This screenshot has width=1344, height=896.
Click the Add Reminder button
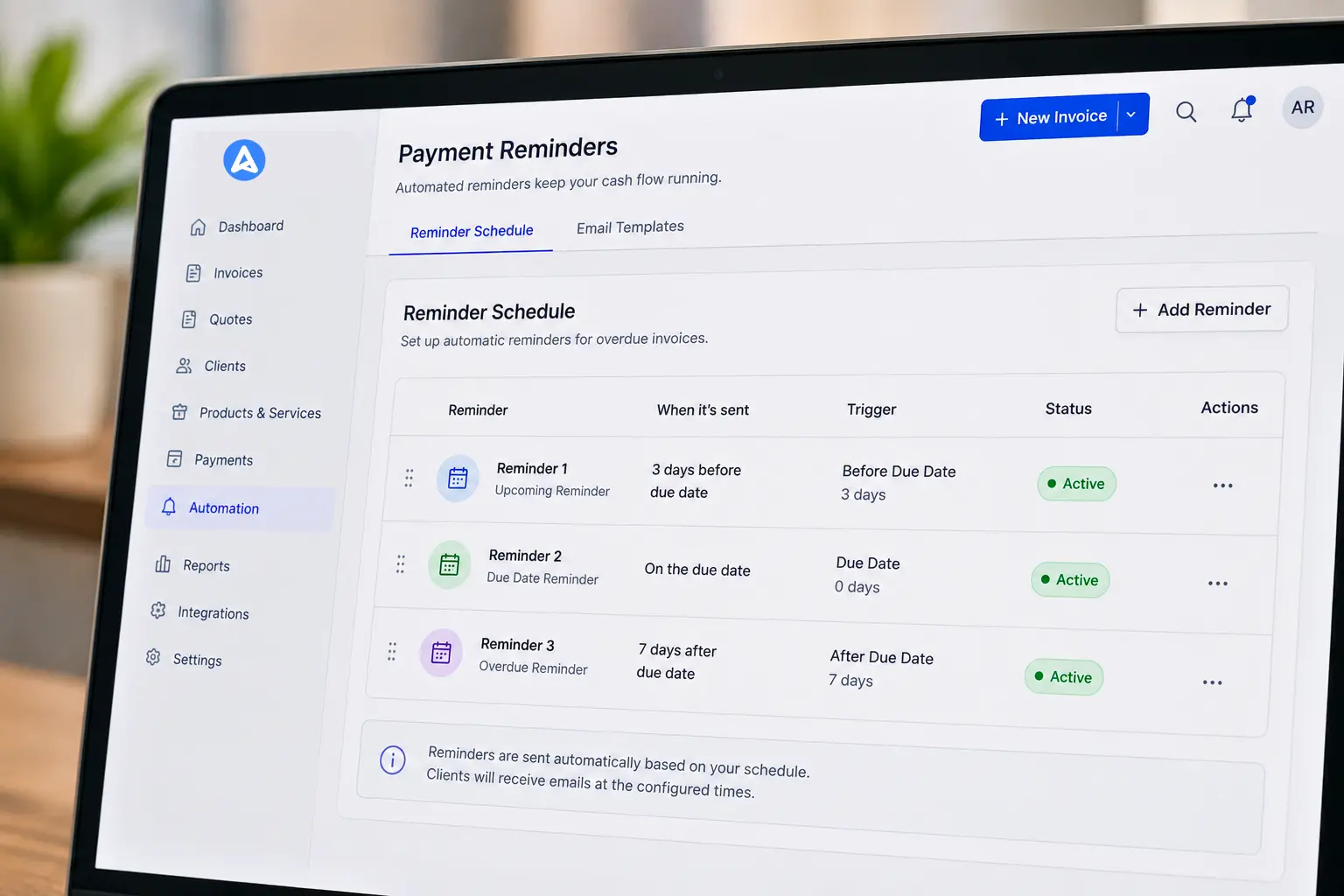(1202, 310)
